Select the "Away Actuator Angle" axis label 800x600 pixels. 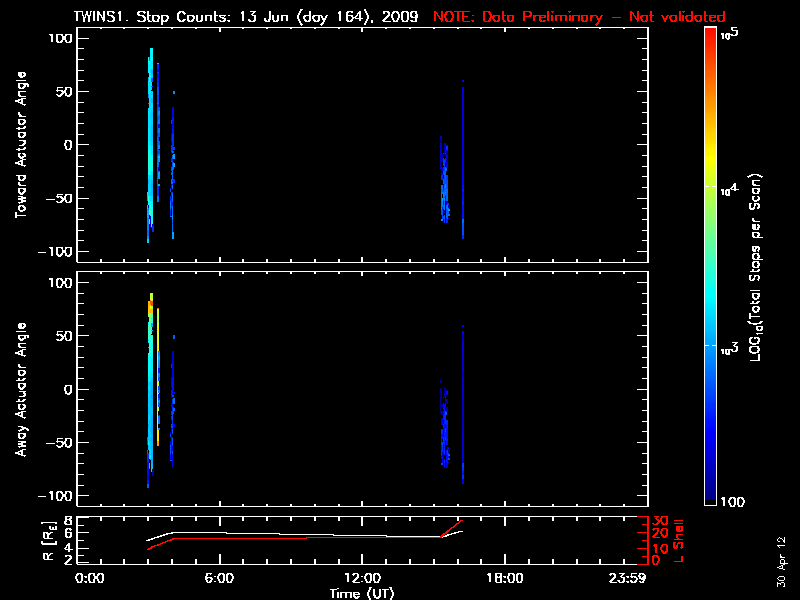tap(19, 390)
